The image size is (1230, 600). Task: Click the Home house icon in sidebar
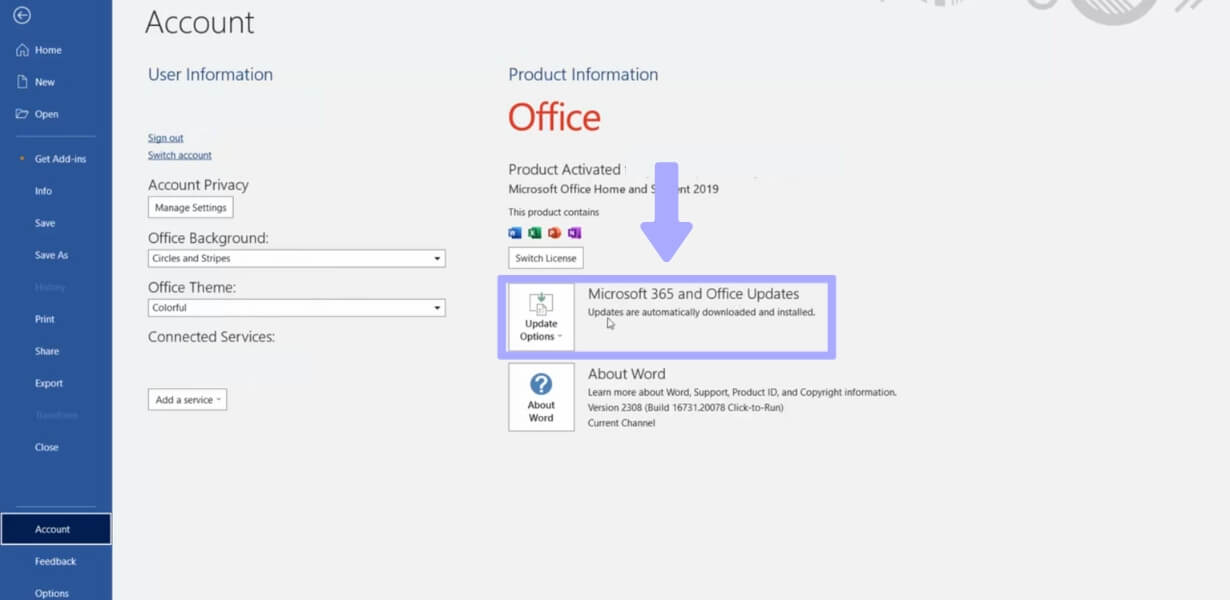point(22,50)
